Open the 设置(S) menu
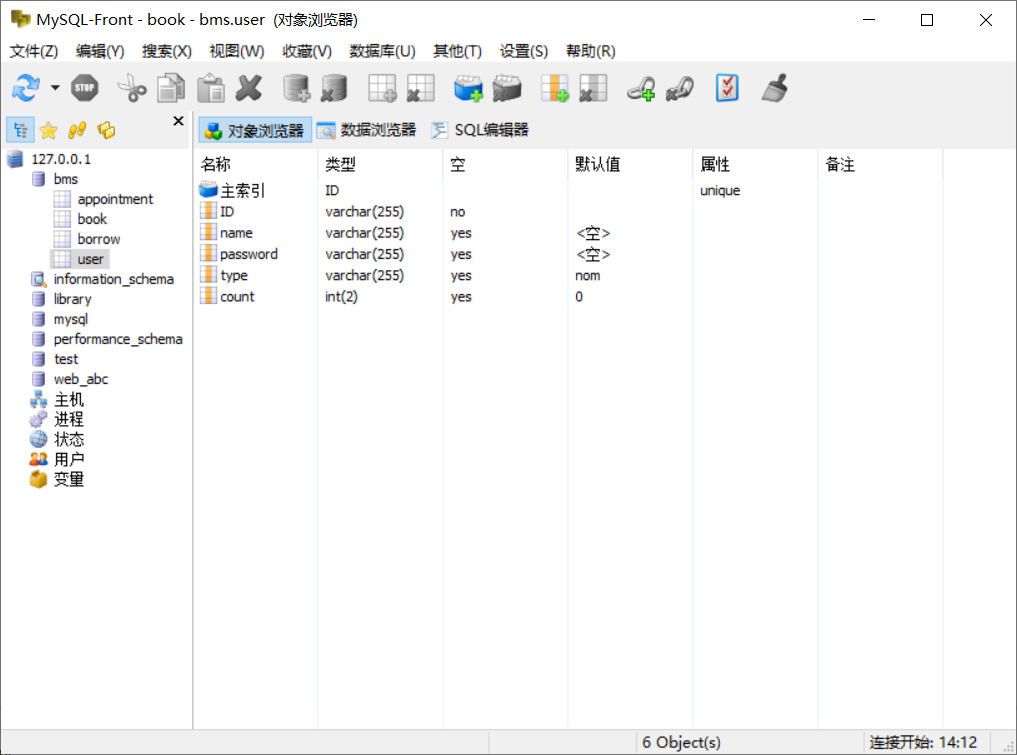Viewport: 1017px width, 755px height. 523,51
